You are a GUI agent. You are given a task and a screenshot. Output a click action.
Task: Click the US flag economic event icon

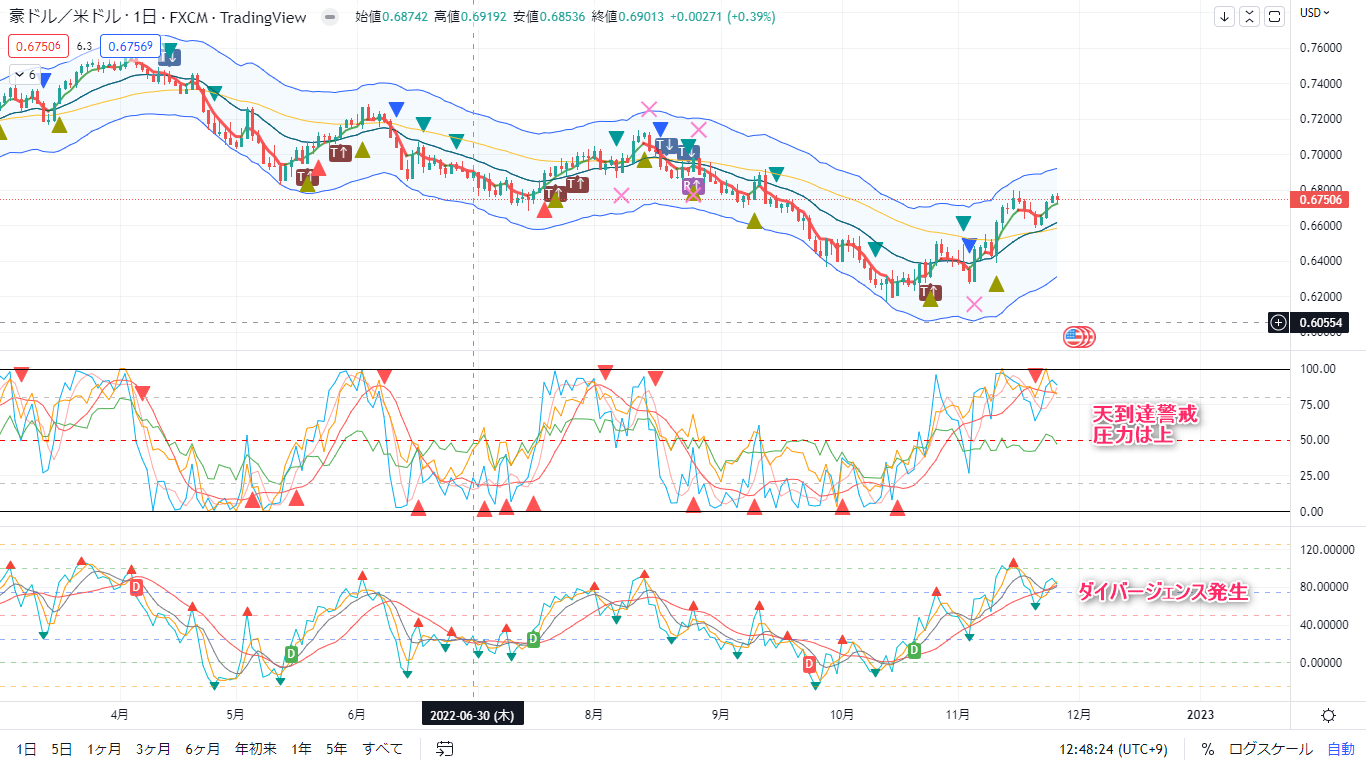(x=1079, y=337)
